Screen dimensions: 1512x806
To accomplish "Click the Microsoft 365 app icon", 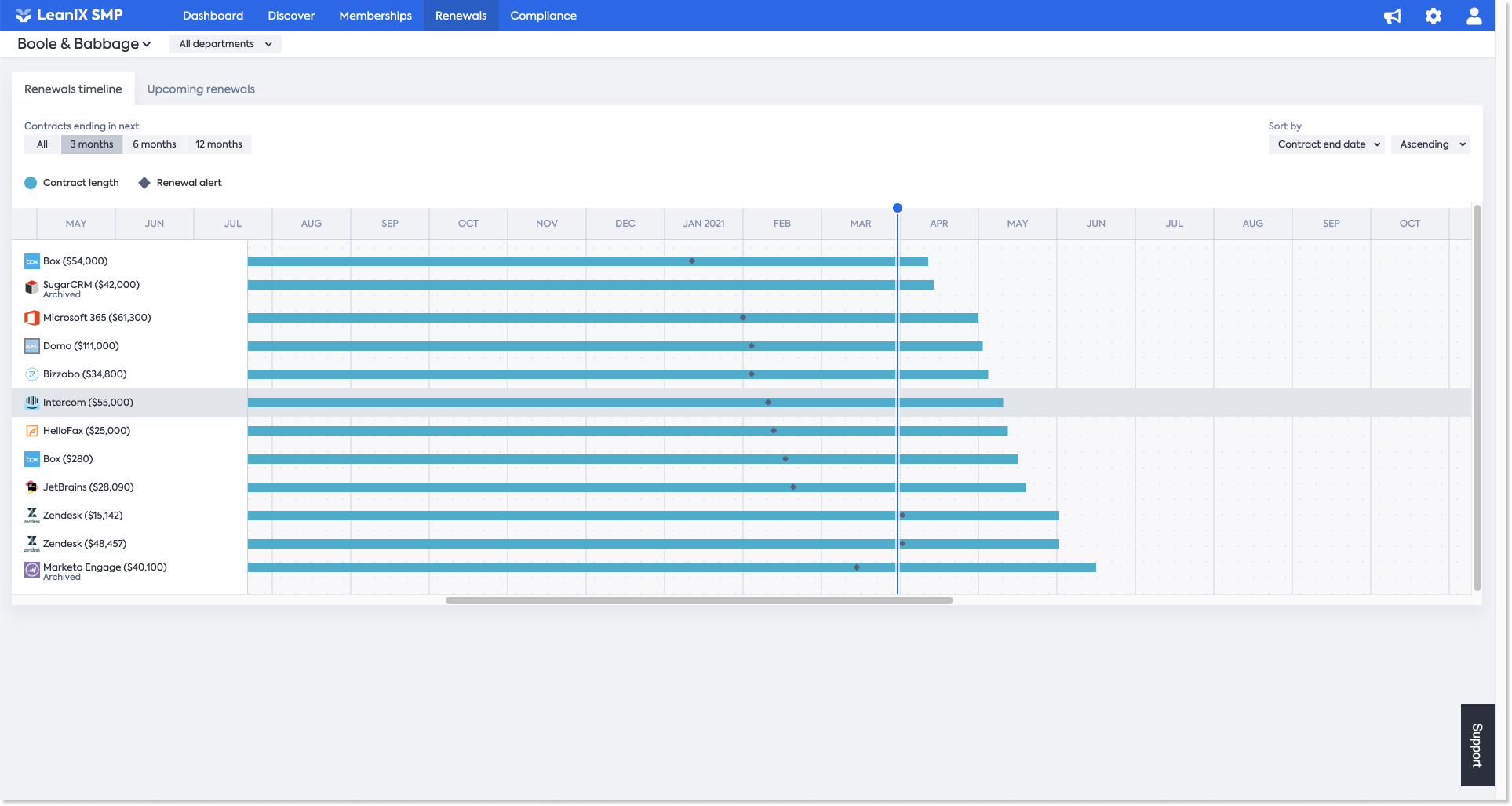I will coord(32,318).
